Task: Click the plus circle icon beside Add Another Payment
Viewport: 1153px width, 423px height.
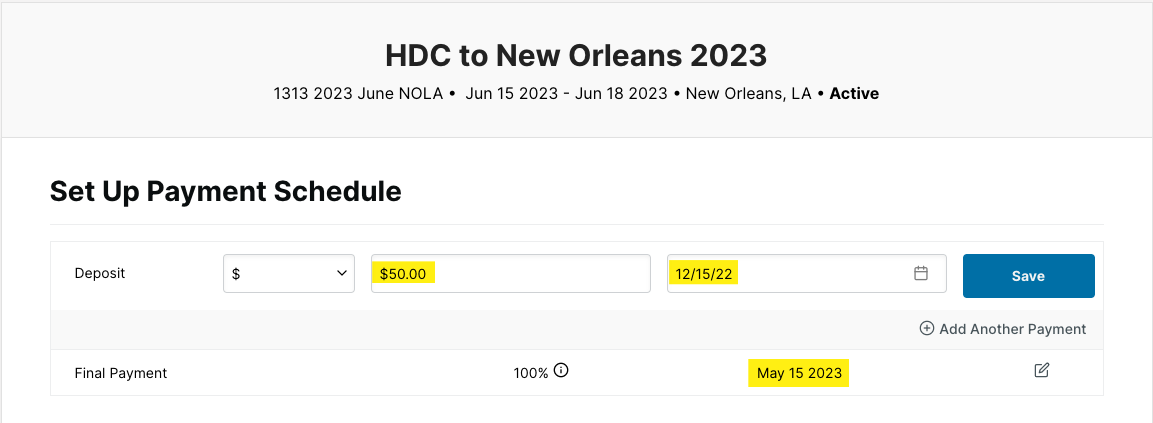Action: click(x=927, y=328)
